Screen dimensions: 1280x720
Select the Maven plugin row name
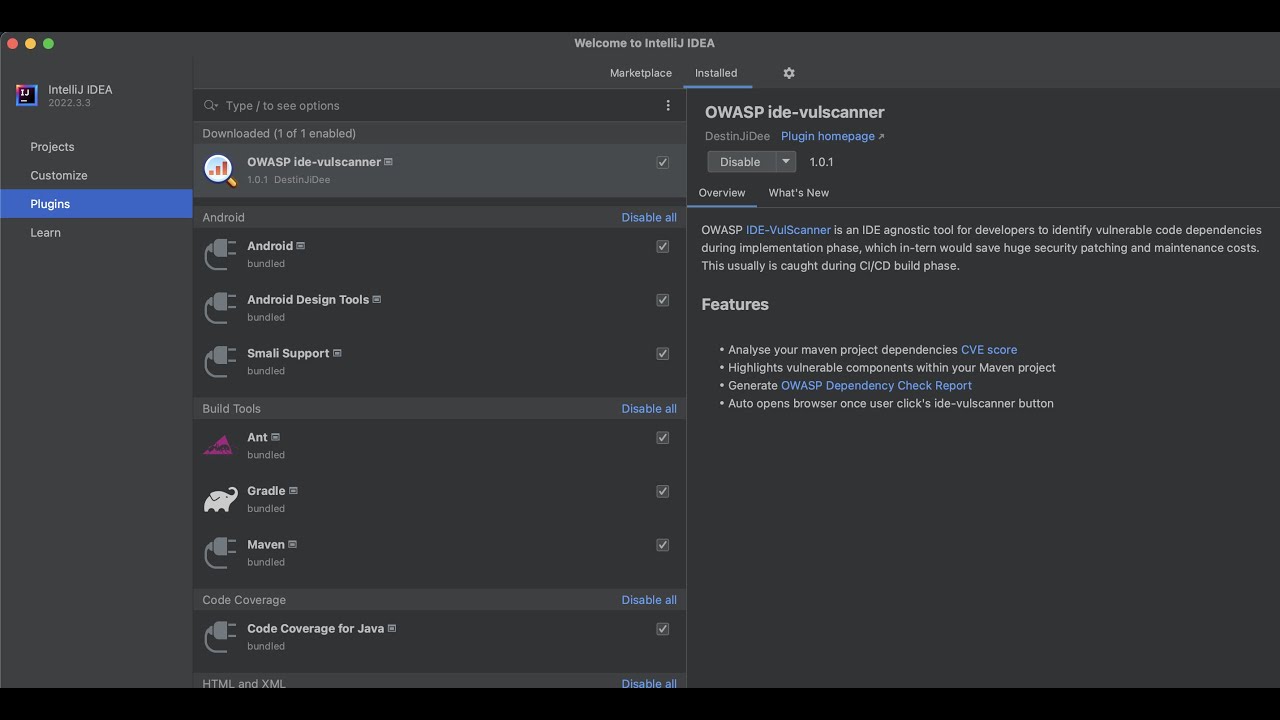266,545
